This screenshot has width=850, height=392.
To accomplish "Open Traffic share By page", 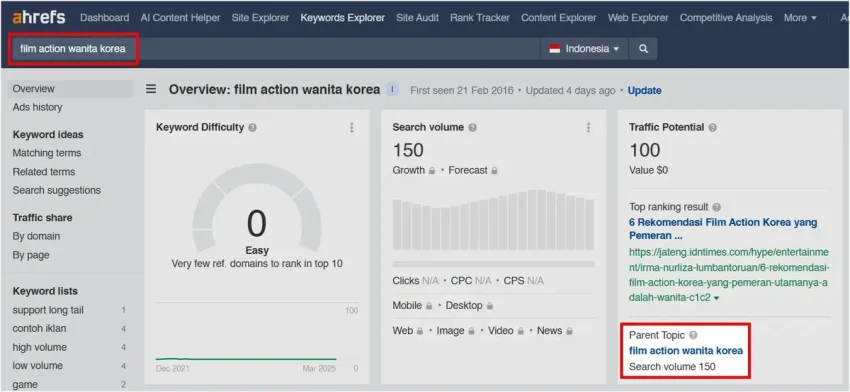I will point(31,255).
